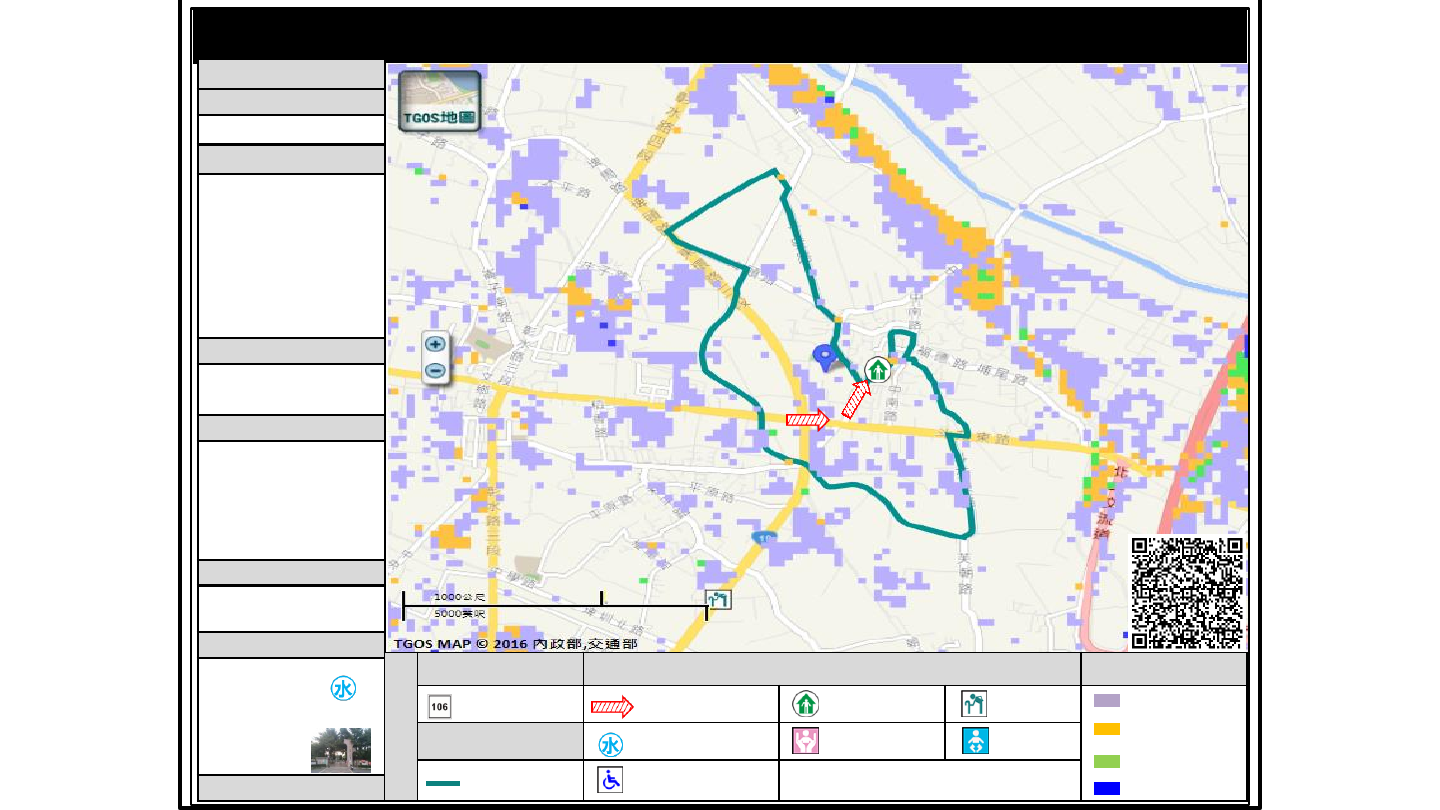Click the blue route 19 shield on the map
The image size is (1440, 810).
764,538
